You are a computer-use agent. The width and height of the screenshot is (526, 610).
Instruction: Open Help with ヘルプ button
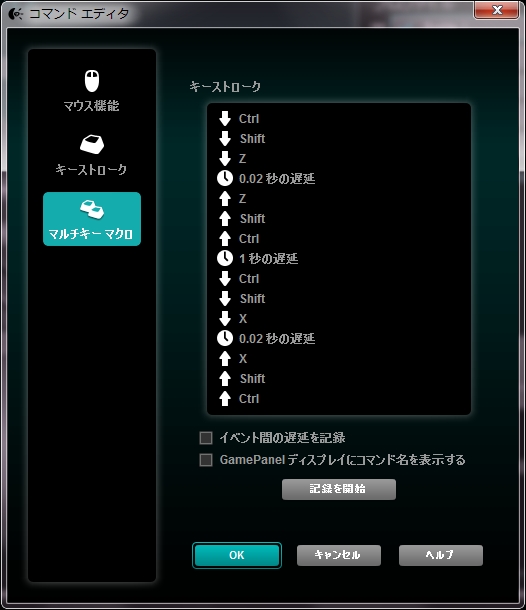pyautogui.click(x=441, y=555)
